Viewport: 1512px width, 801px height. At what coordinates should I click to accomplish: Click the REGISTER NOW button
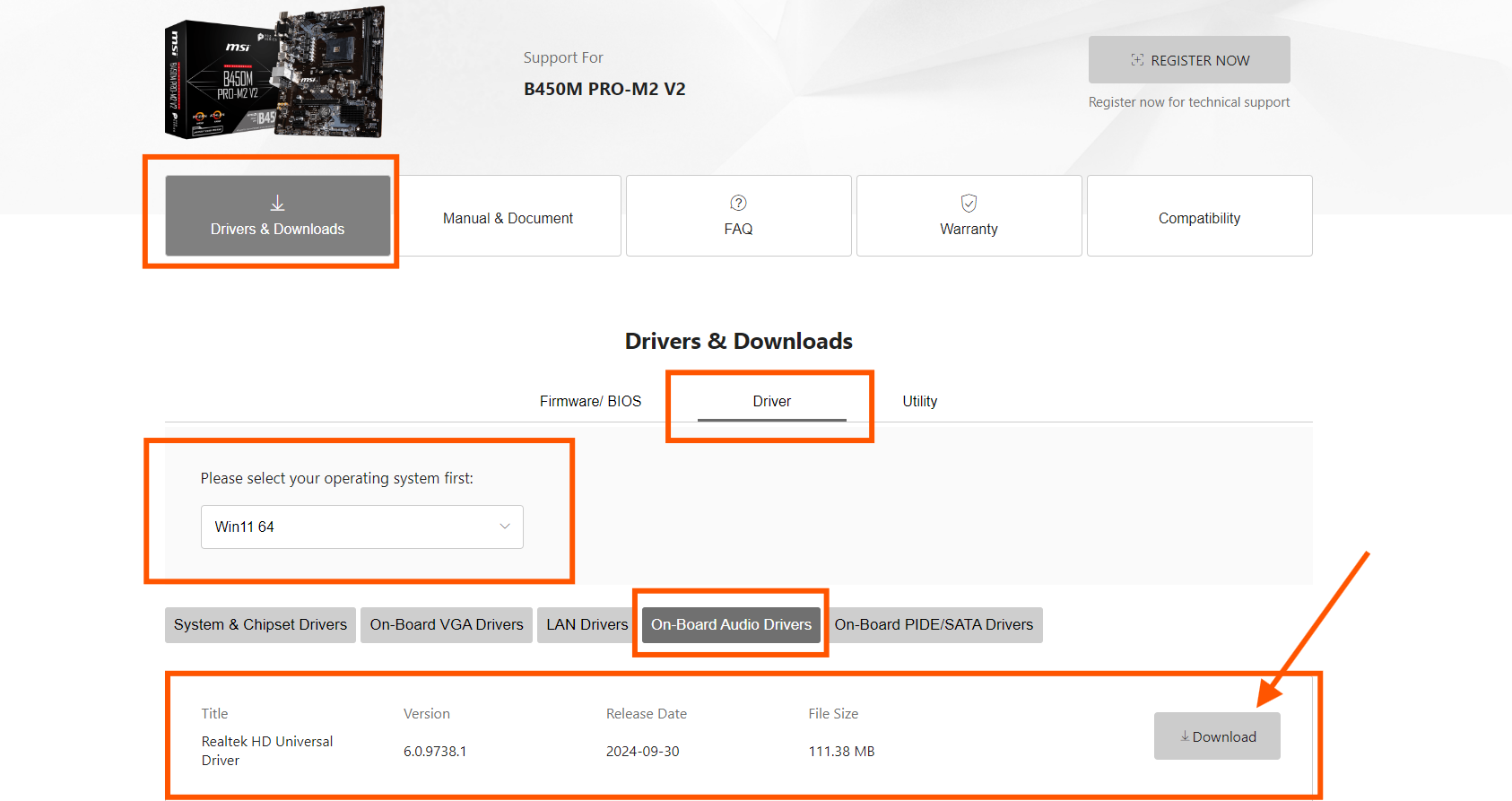(x=1189, y=60)
